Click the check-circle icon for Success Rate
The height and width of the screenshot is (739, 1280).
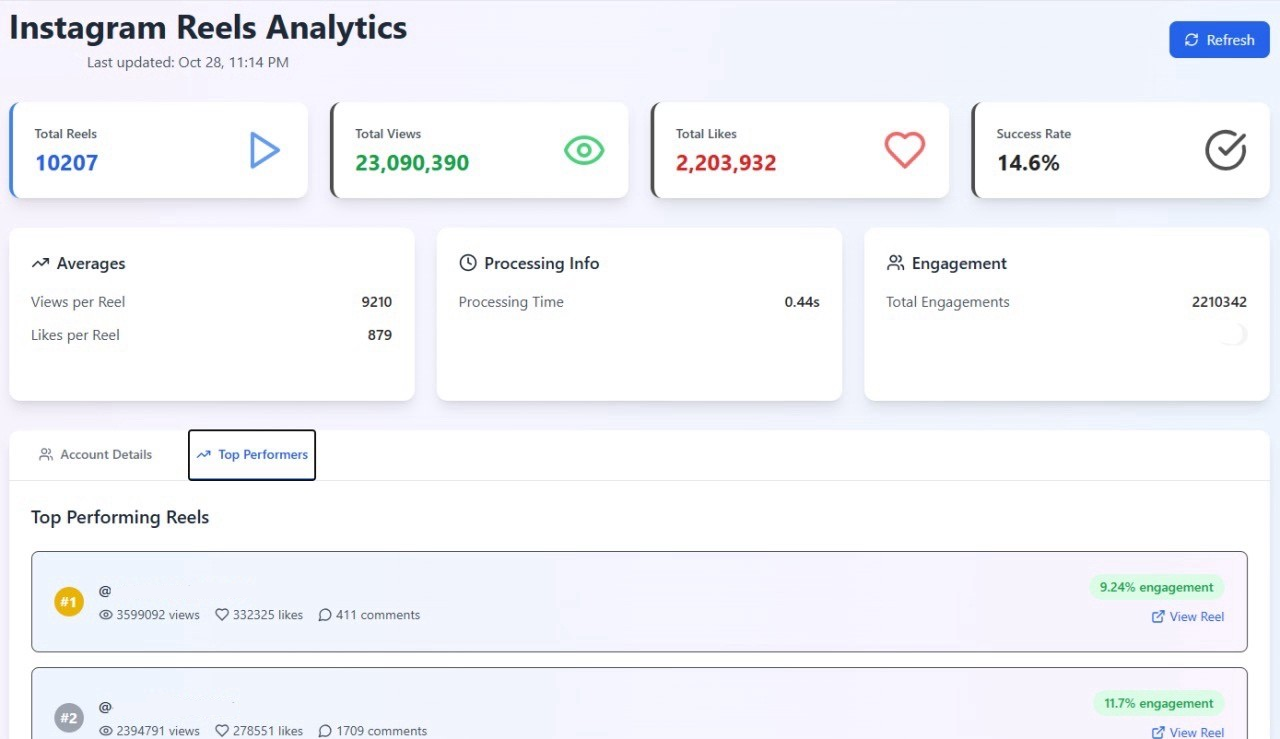[x=1225, y=150]
